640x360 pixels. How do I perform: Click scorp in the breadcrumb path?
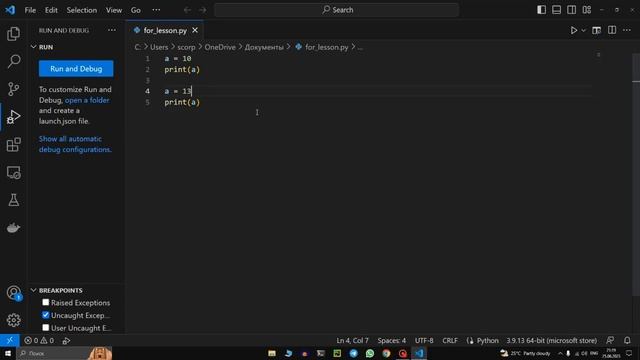pyautogui.click(x=186, y=47)
